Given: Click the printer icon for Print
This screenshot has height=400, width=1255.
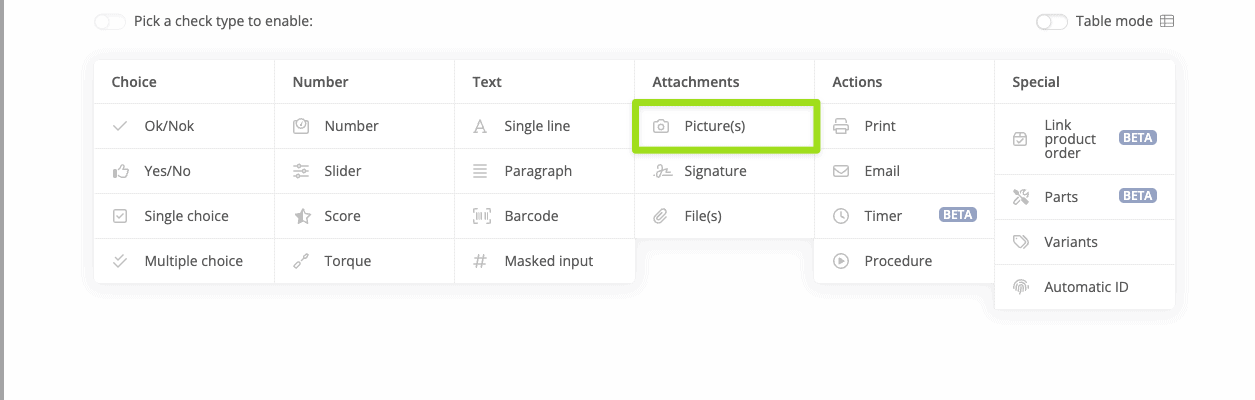Looking at the screenshot, I should pos(841,127).
